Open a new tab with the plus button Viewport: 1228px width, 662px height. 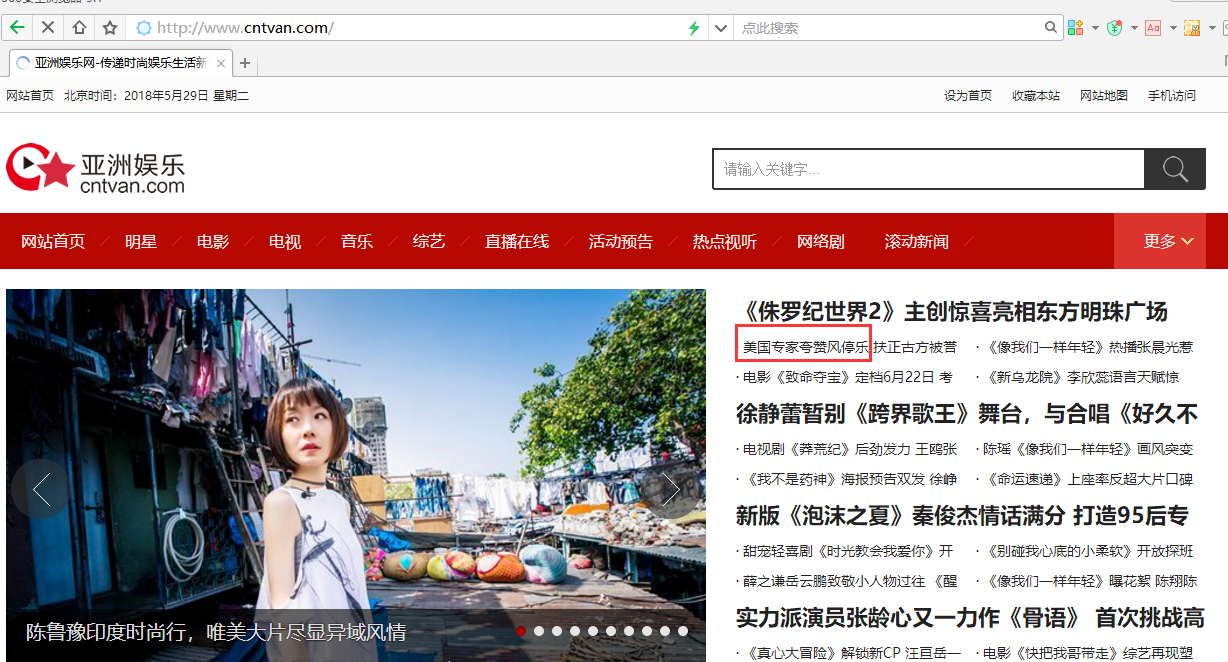(x=245, y=63)
